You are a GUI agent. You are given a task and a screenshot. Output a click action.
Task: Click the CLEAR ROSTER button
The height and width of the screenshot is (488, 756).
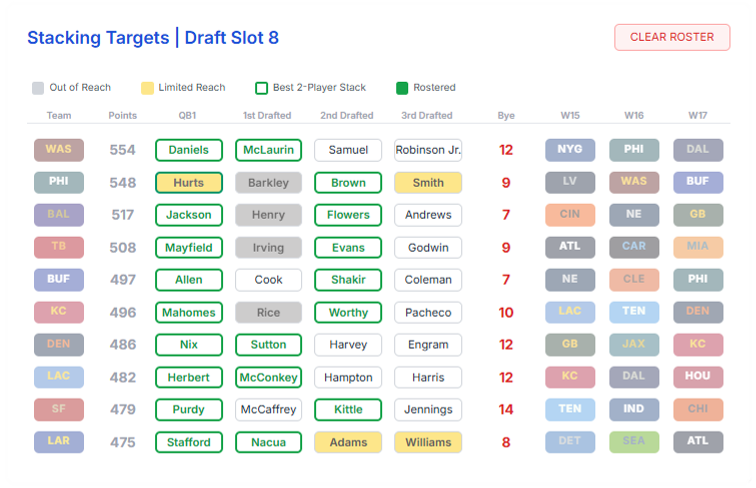(x=672, y=37)
